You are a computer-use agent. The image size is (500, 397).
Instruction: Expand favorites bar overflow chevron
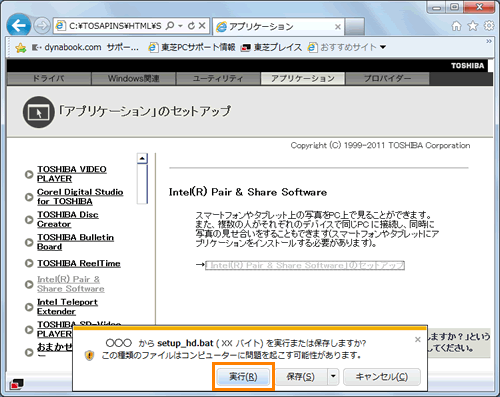click(x=489, y=41)
